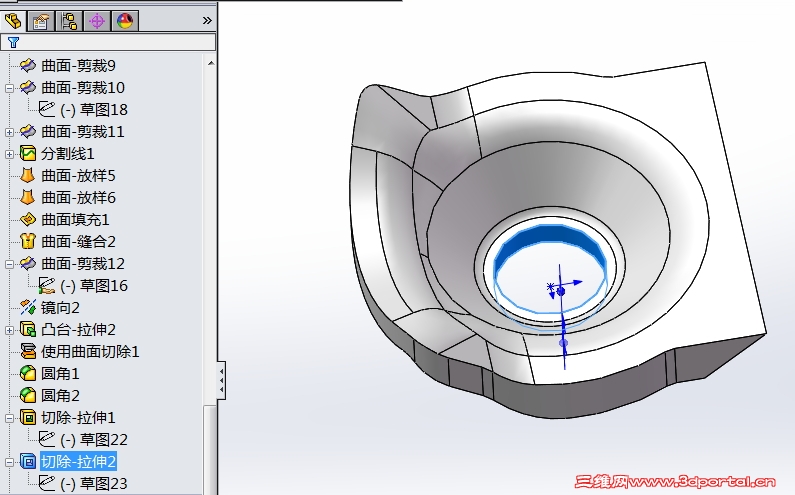The width and height of the screenshot is (795, 495).
Task: Select the 草图23 sketch icon
Action: click(47, 483)
